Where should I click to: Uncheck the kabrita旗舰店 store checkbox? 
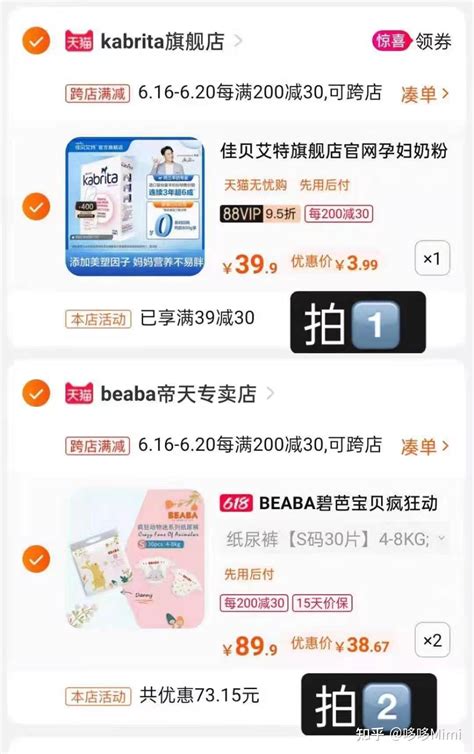pyautogui.click(x=36, y=41)
